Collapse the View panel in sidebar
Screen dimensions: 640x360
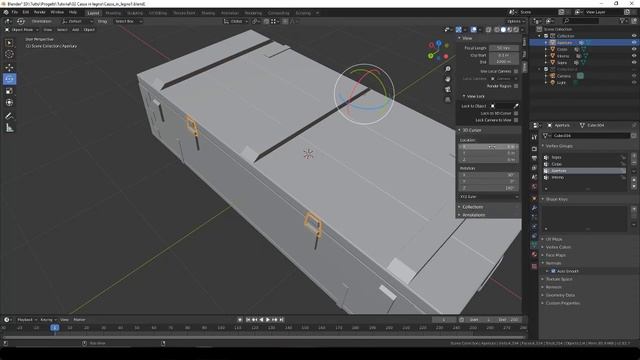coord(467,38)
